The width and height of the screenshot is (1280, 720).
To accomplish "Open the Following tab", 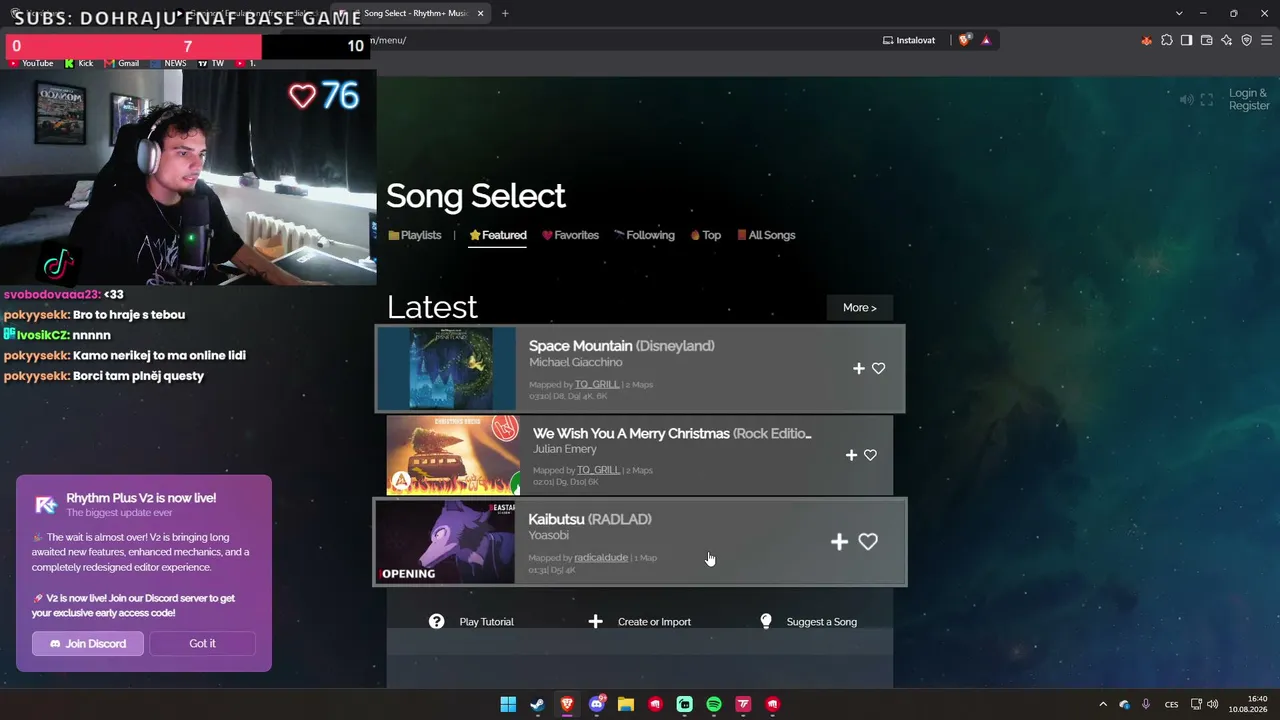I will pyautogui.click(x=644, y=235).
